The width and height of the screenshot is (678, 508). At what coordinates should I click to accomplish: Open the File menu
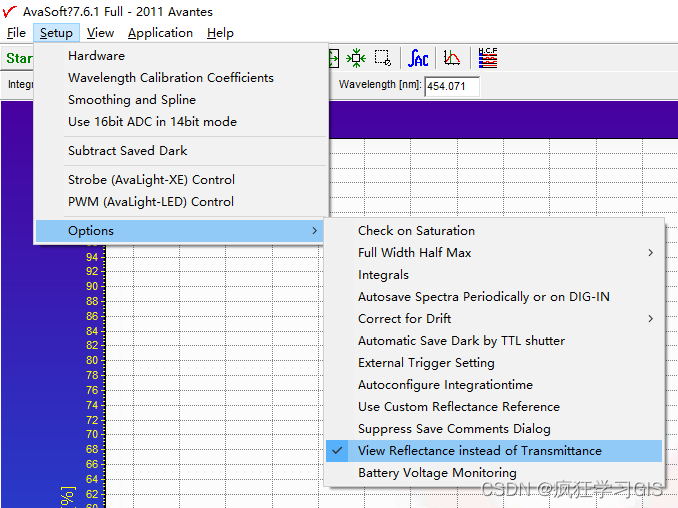(x=16, y=33)
